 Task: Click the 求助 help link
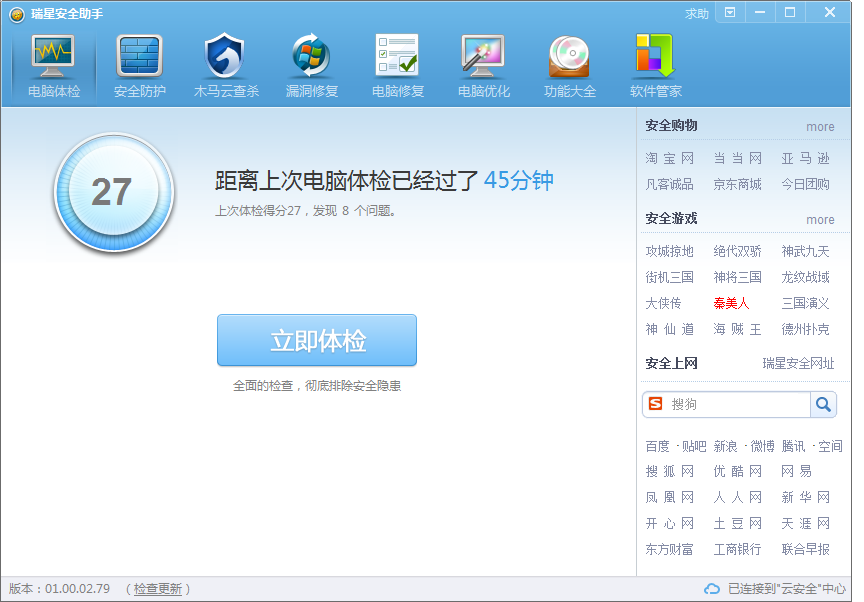tap(696, 14)
